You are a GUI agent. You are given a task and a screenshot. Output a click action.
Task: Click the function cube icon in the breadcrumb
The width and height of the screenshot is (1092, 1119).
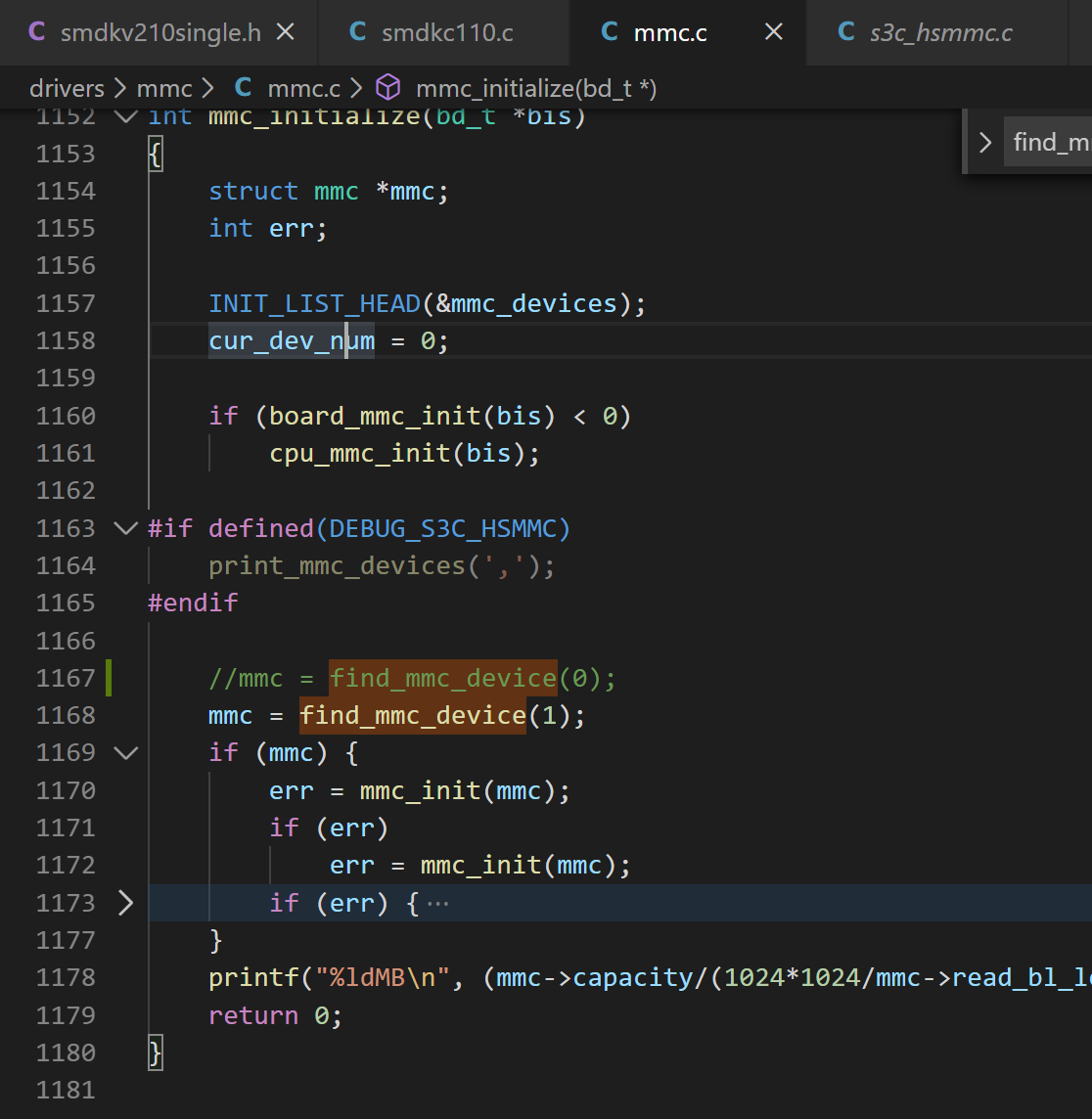click(388, 89)
